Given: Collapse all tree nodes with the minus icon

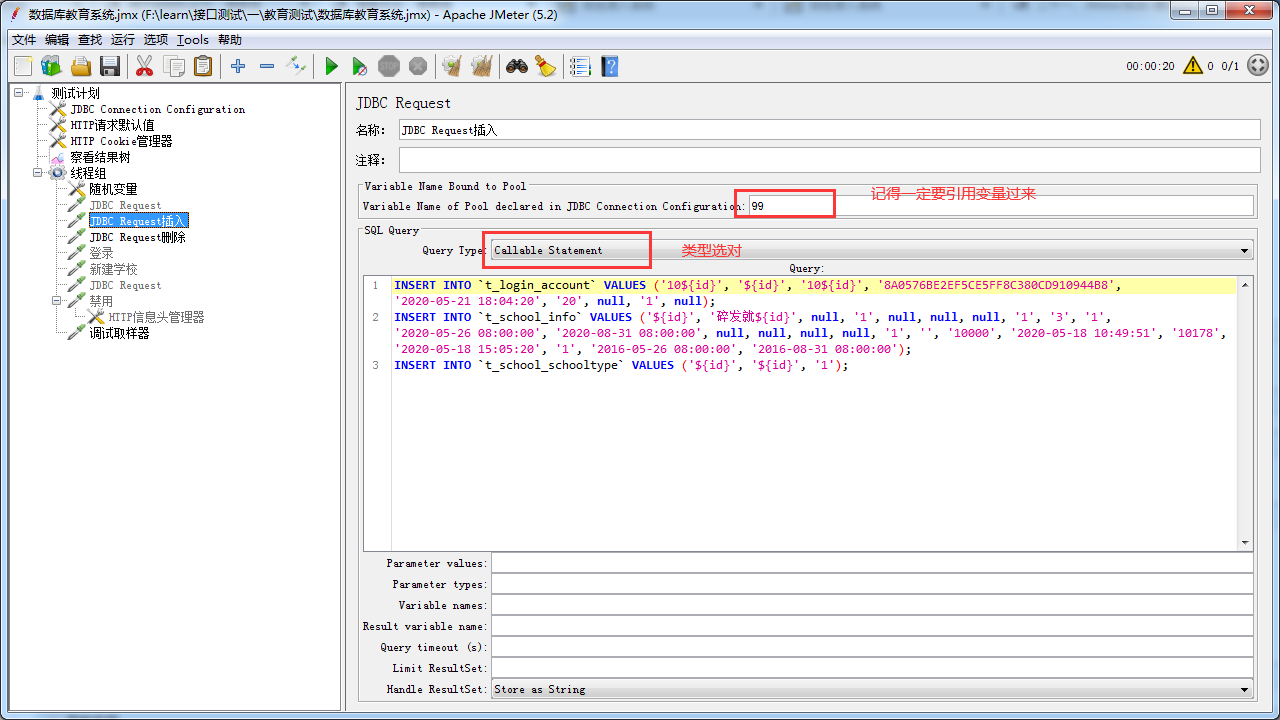Looking at the screenshot, I should tap(267, 66).
